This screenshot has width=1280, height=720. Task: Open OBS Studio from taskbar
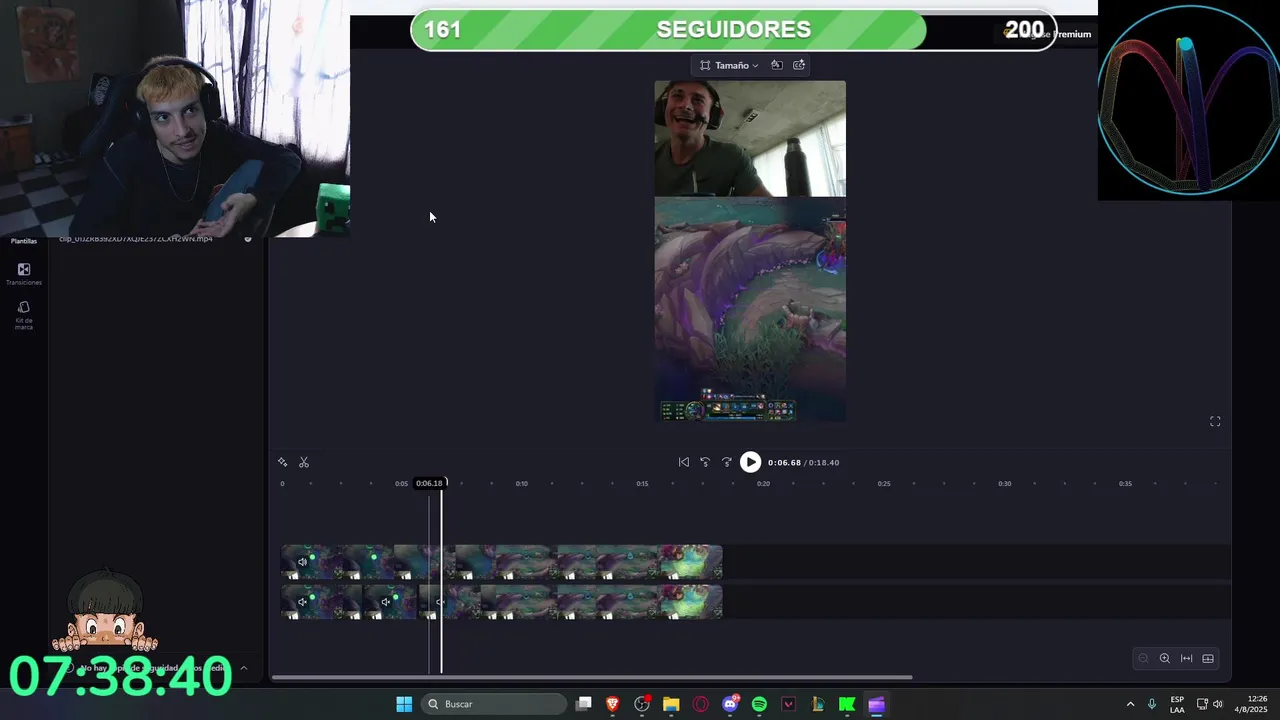point(642,704)
